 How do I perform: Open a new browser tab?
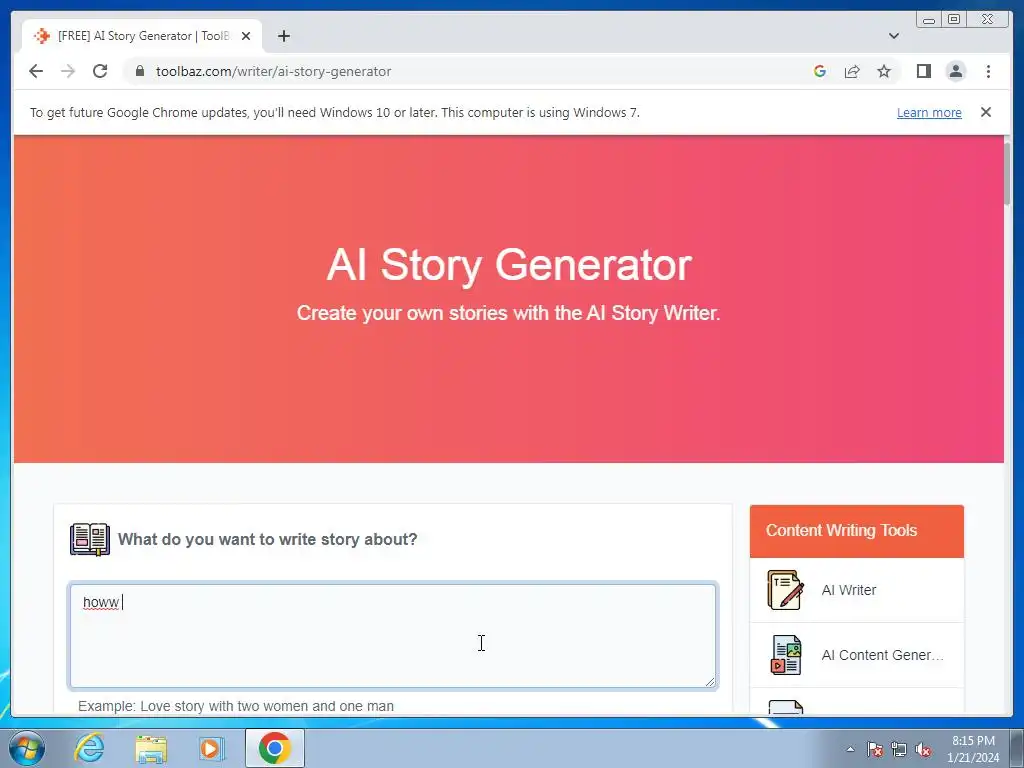click(283, 36)
